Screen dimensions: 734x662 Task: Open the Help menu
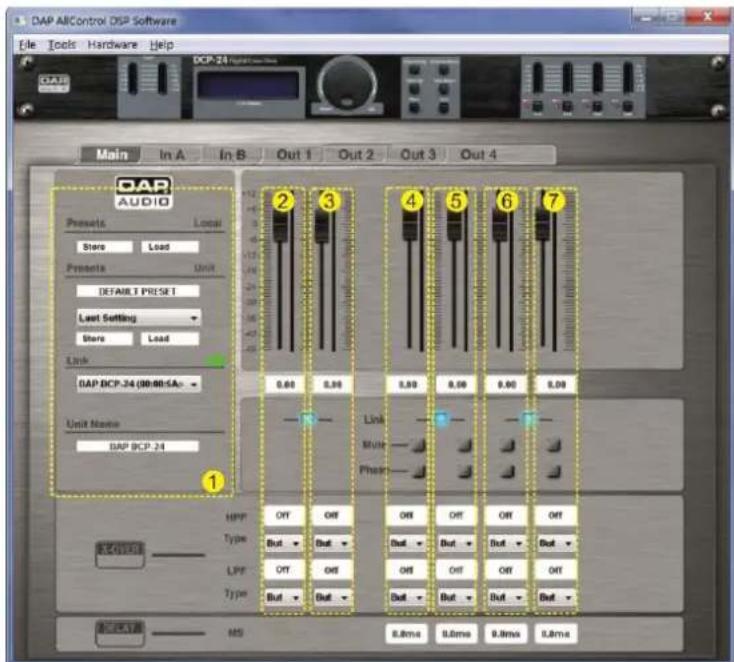(x=161, y=45)
